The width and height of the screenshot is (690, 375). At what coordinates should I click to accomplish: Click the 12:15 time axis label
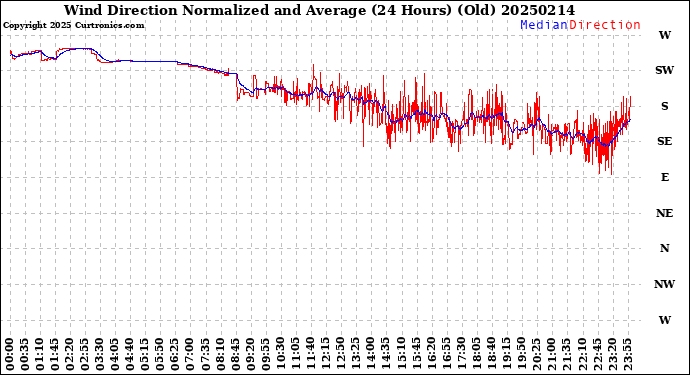pyautogui.click(x=326, y=355)
